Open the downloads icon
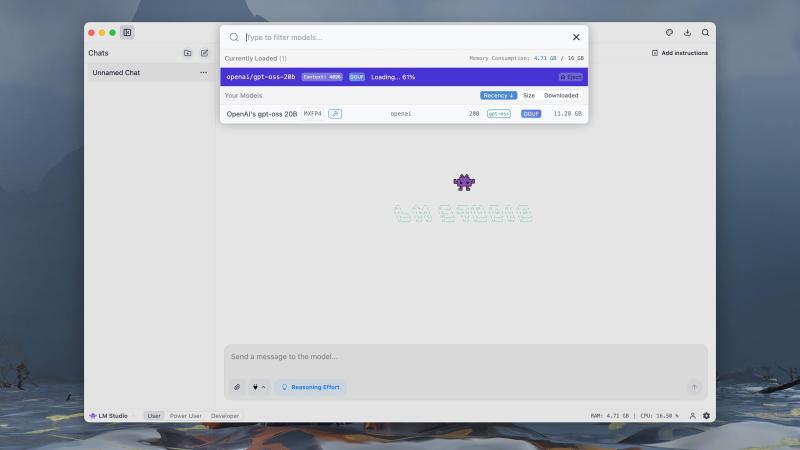This screenshot has width=800, height=450. pyautogui.click(x=687, y=33)
